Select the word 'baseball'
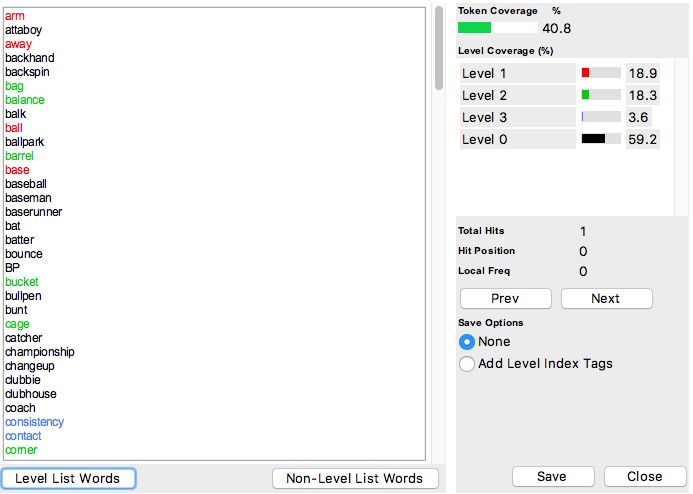The height and width of the screenshot is (494, 693). pyautogui.click(x=26, y=184)
